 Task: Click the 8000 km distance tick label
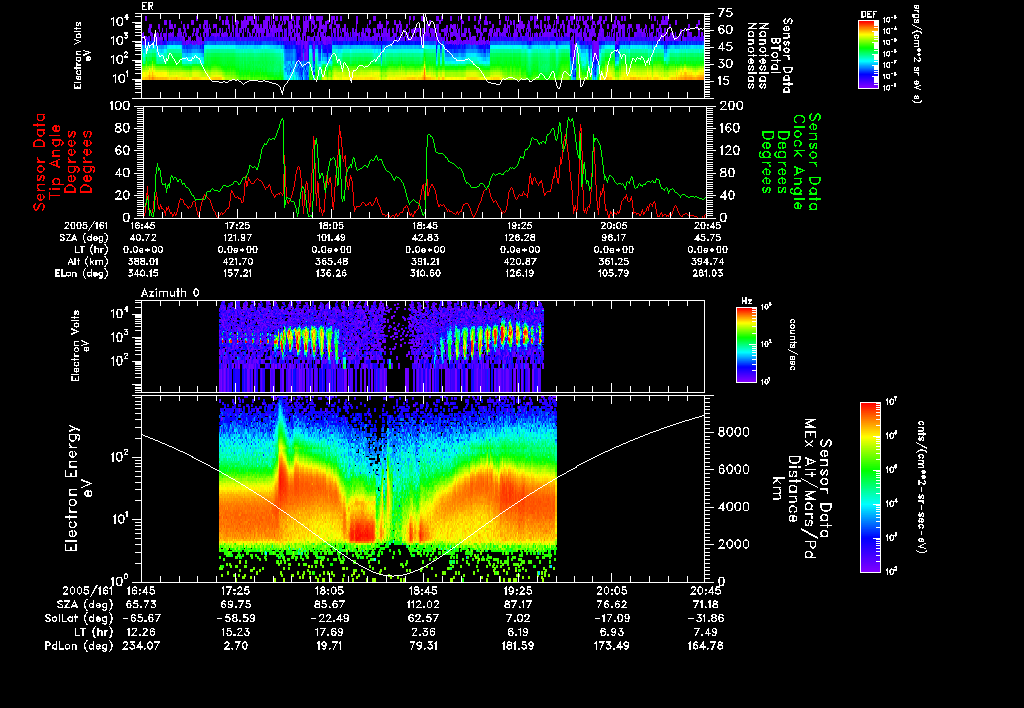(x=733, y=432)
